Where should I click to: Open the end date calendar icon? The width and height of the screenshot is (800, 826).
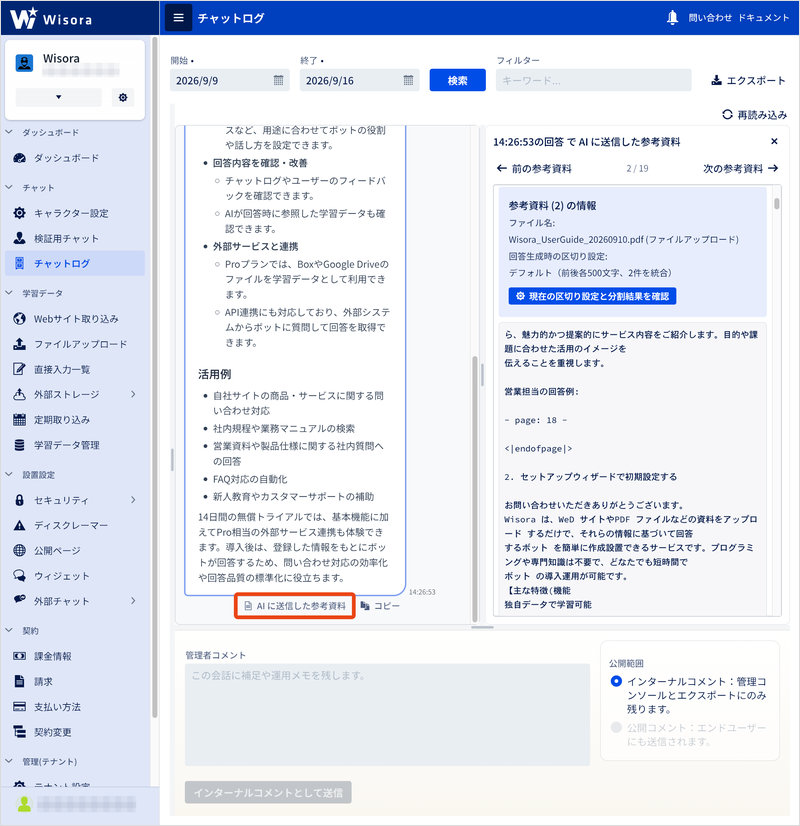pyautogui.click(x=408, y=80)
